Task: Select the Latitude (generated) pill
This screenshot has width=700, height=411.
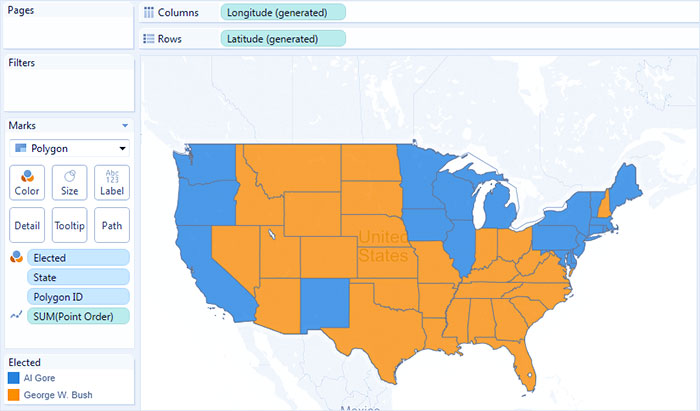Action: click(283, 39)
